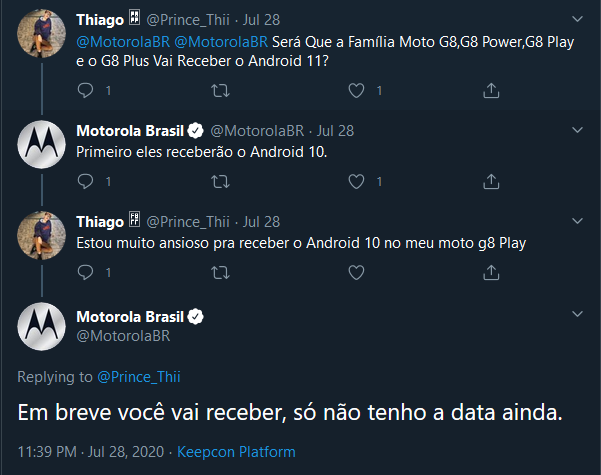Retweet Motorola's Android 10 reply tweet
Image resolution: width=601 pixels, height=475 pixels.
point(220,181)
